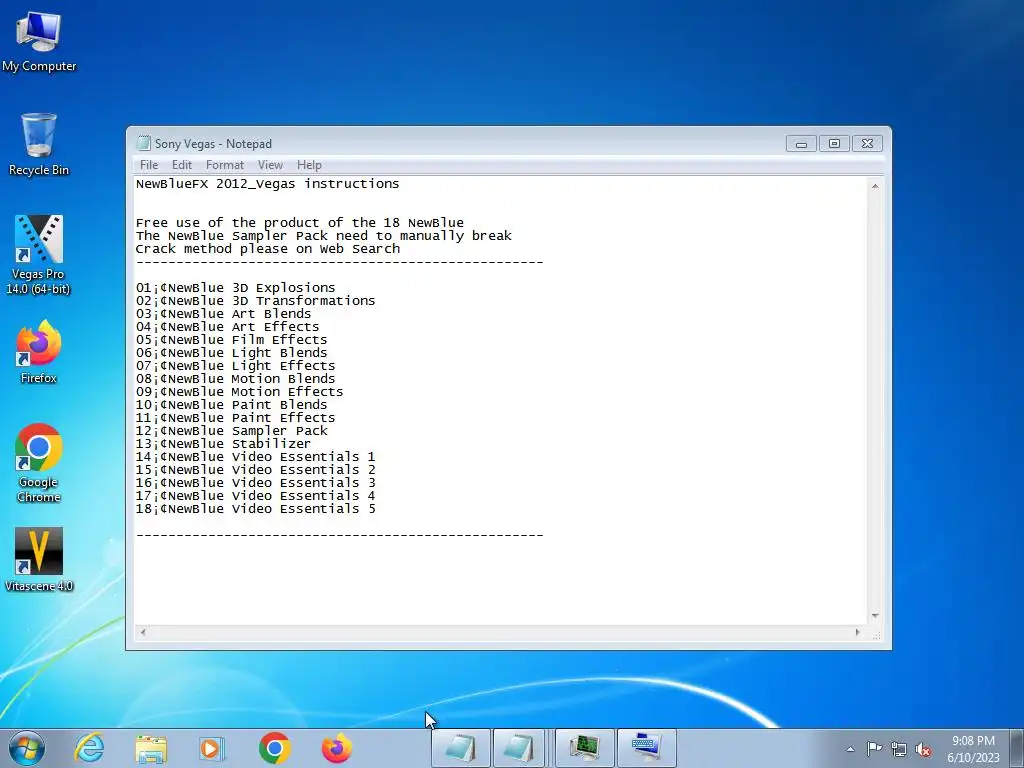Click the horizontal scrollbar left arrow
This screenshot has height=768, width=1024.
143,632
